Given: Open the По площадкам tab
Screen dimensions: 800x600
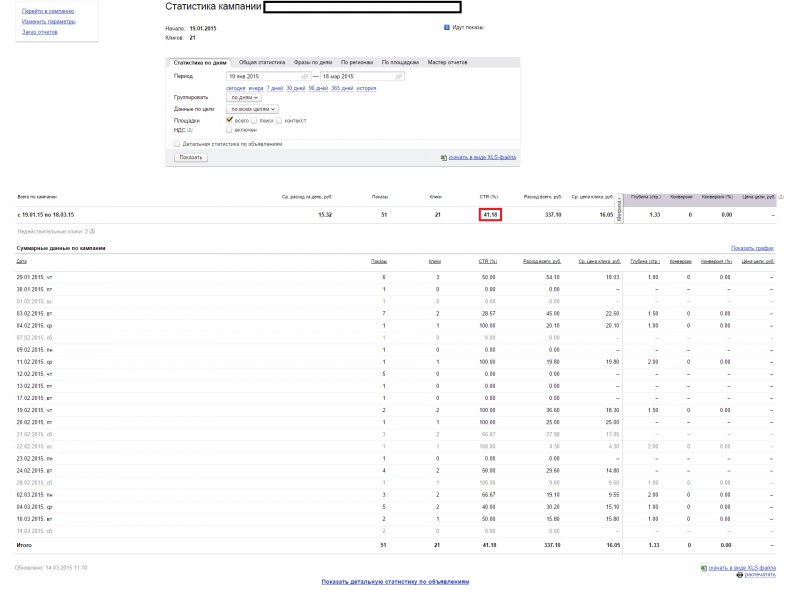Looking at the screenshot, I should 400,62.
